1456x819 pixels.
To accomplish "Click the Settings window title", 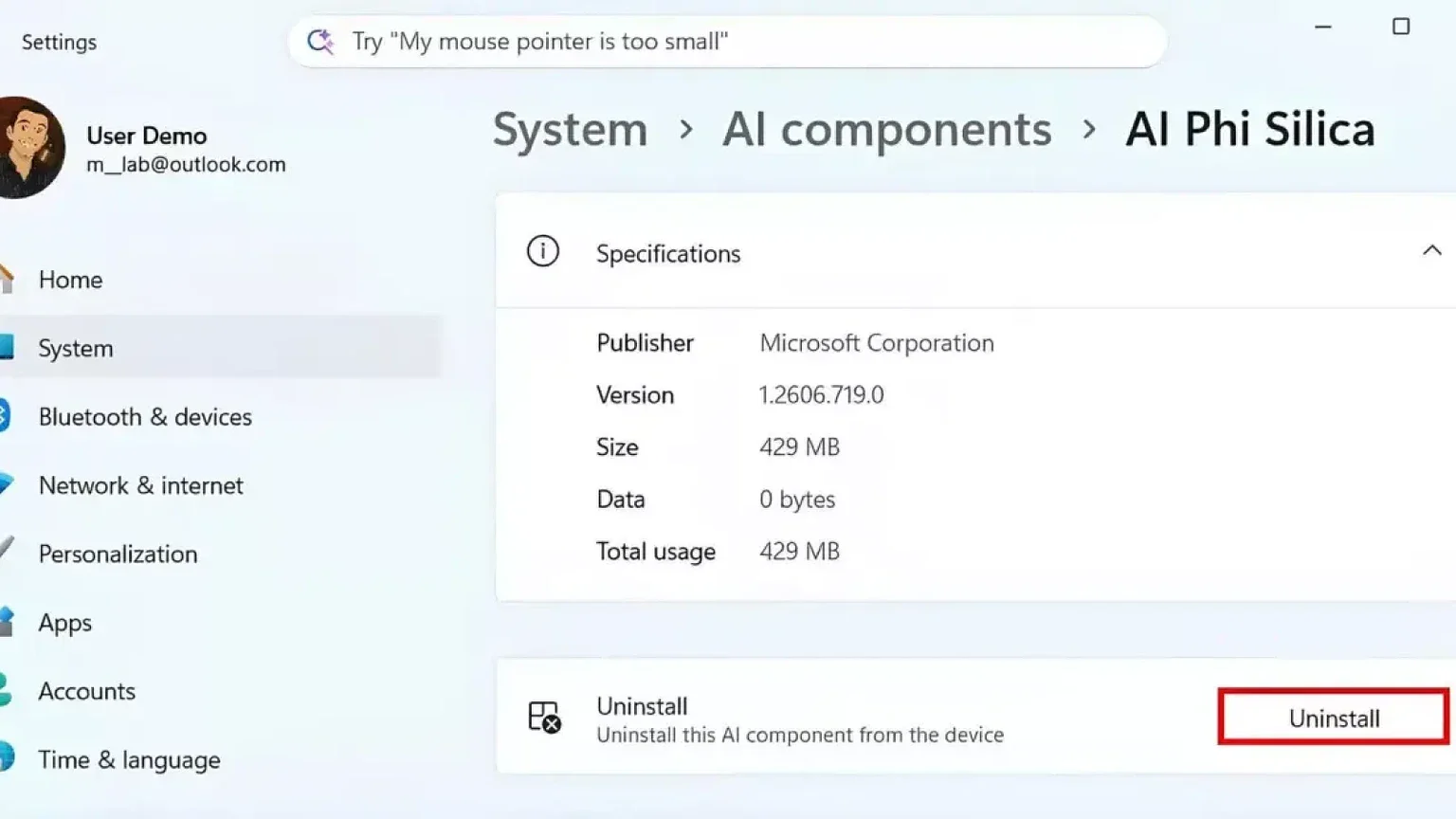I will (x=59, y=42).
